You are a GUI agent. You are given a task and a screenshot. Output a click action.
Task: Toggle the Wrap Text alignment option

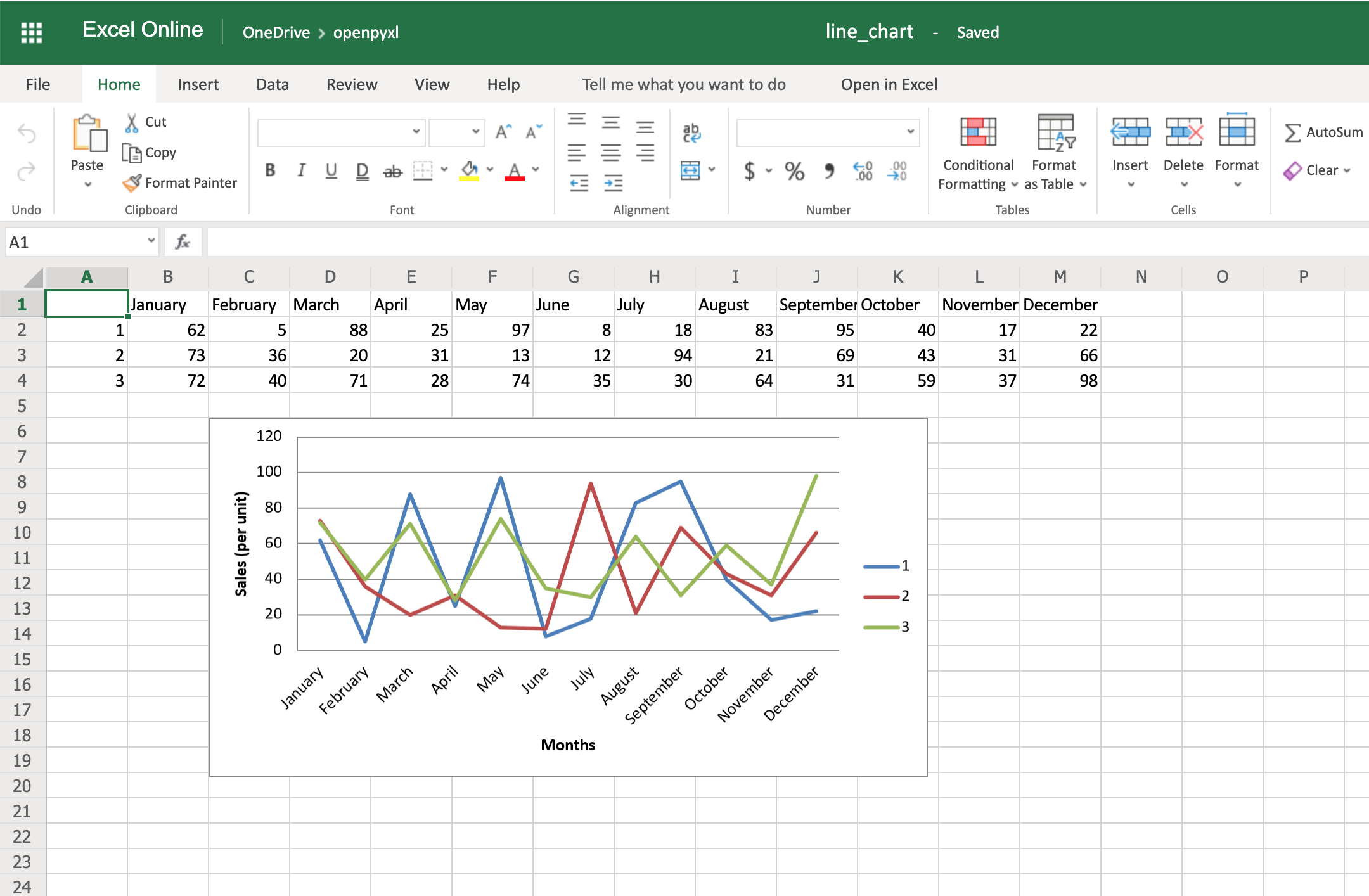(693, 132)
